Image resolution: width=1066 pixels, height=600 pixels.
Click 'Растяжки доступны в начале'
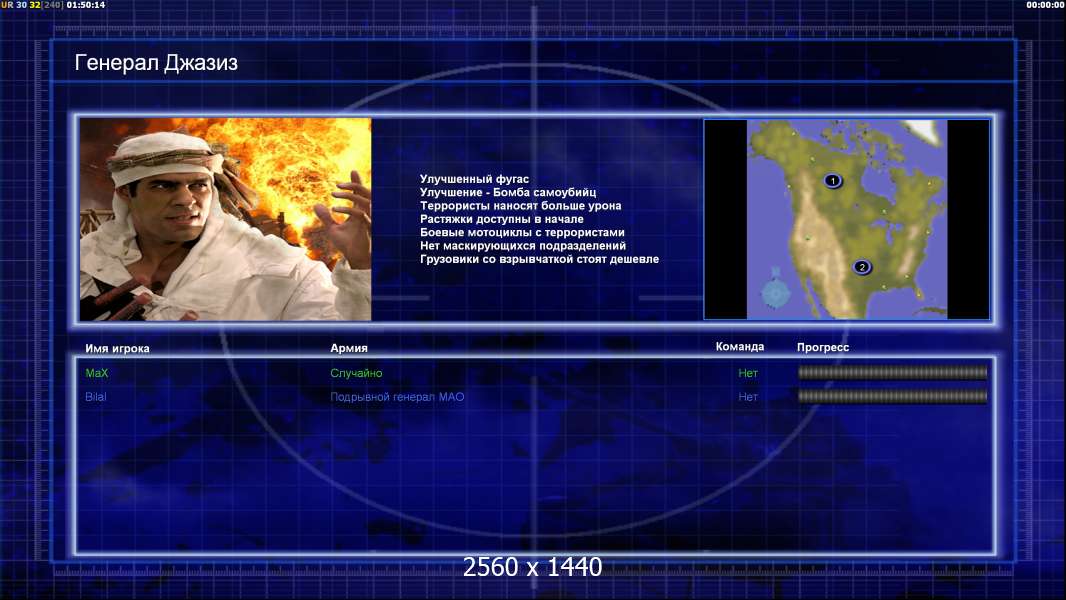click(502, 219)
